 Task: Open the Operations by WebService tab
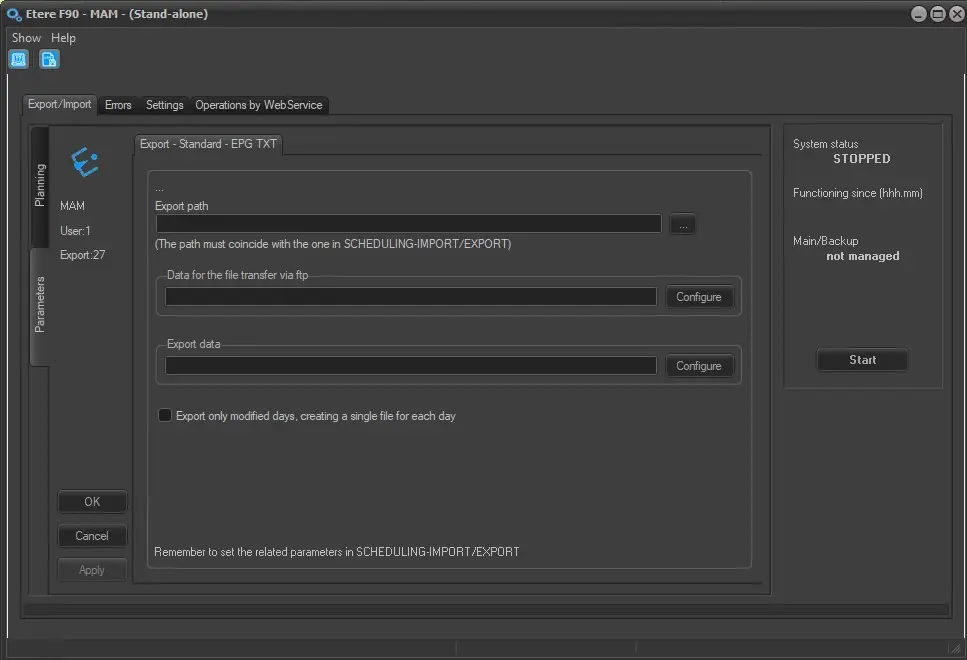click(258, 105)
